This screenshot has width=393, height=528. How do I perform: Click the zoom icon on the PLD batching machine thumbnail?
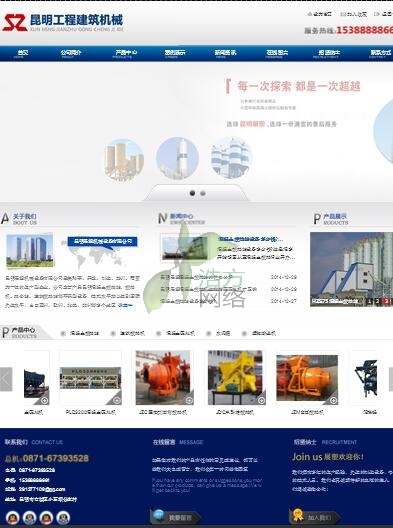point(117,400)
